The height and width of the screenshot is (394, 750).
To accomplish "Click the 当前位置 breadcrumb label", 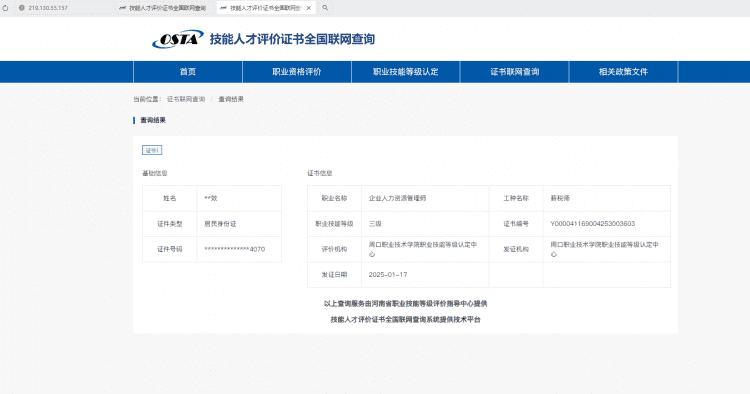I will [147, 99].
